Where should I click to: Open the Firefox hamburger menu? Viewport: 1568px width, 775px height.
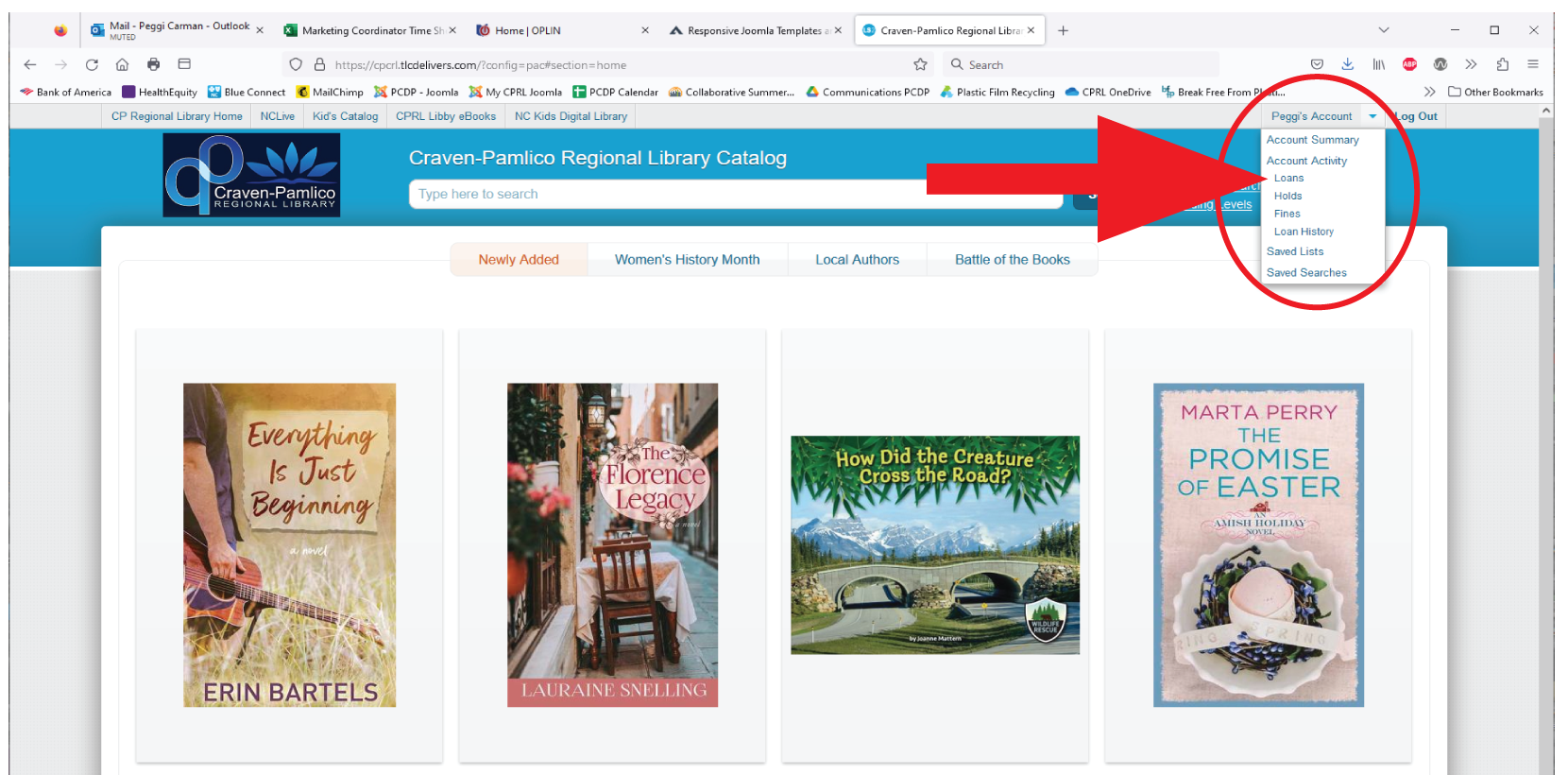click(1533, 64)
